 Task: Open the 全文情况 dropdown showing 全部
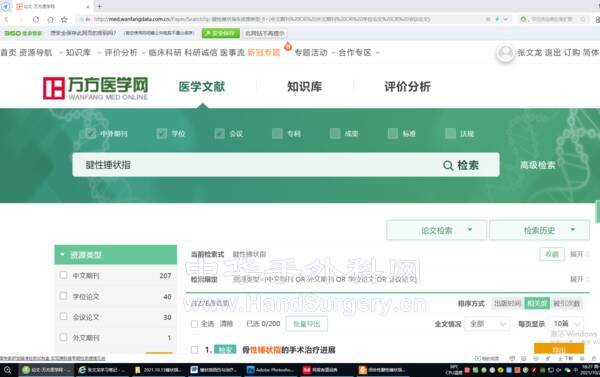point(487,324)
